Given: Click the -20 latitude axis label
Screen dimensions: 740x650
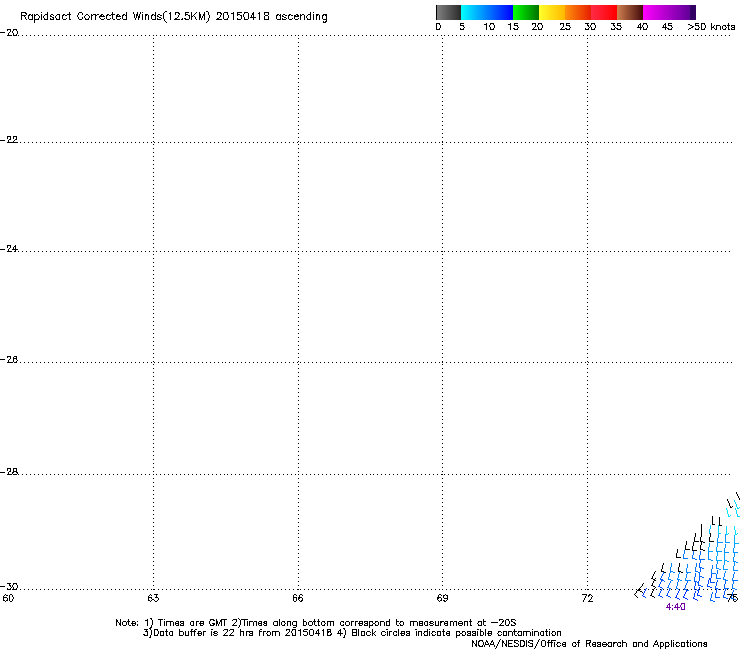Looking at the screenshot, I should [x=9, y=33].
